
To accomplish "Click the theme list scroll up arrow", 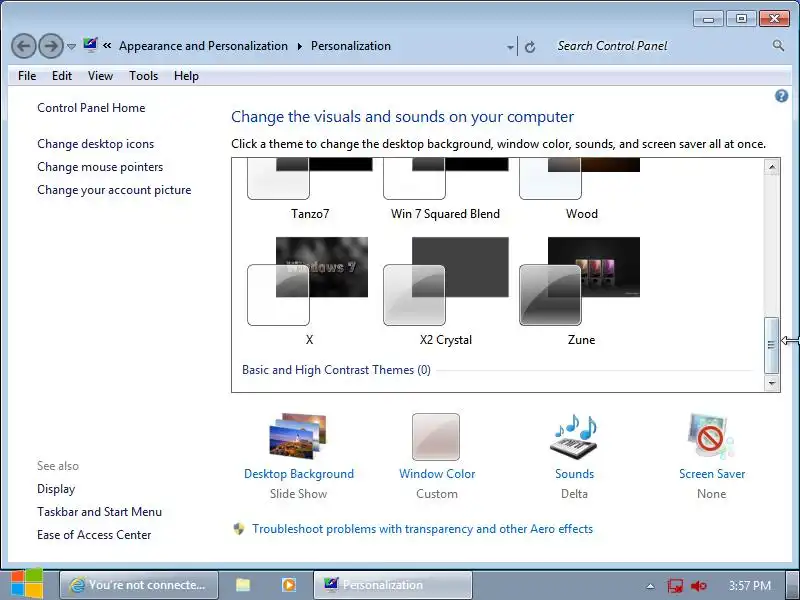I will coord(772,167).
